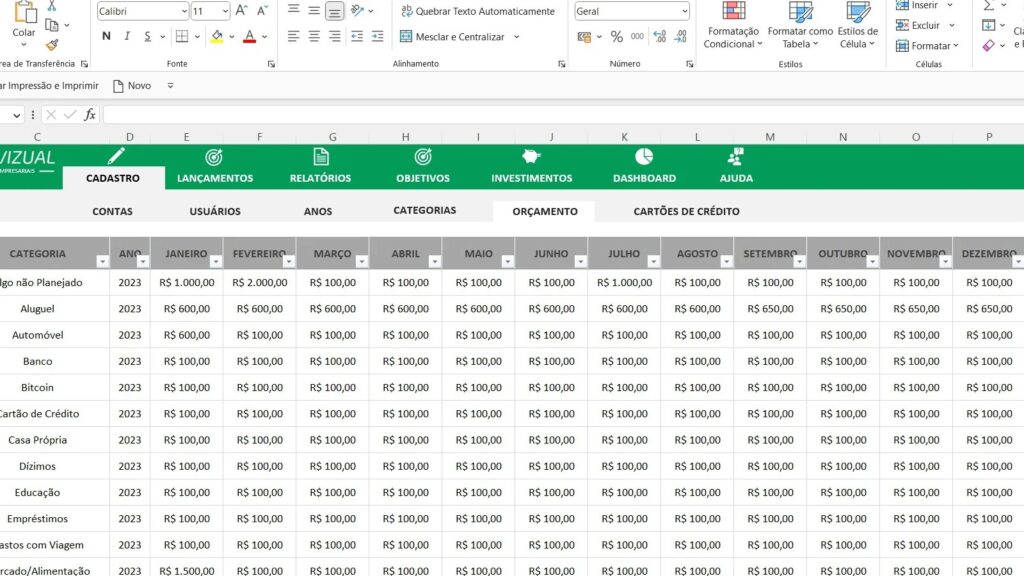The width and height of the screenshot is (1024, 576).
Task: Open the Calibri font name dropdown
Action: pyautogui.click(x=183, y=12)
